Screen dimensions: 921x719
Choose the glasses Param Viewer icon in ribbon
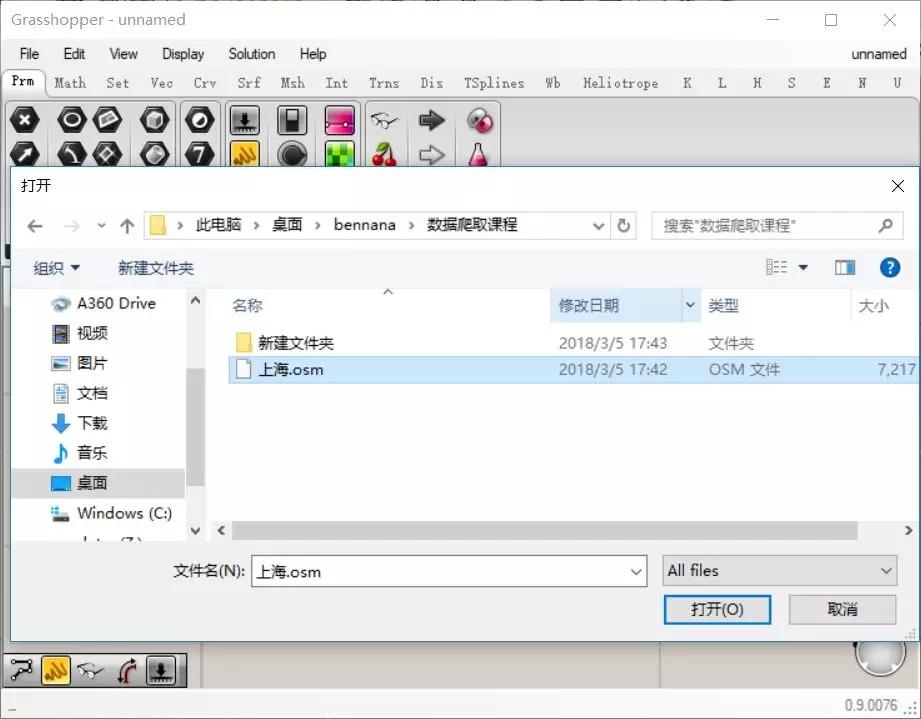coord(384,120)
